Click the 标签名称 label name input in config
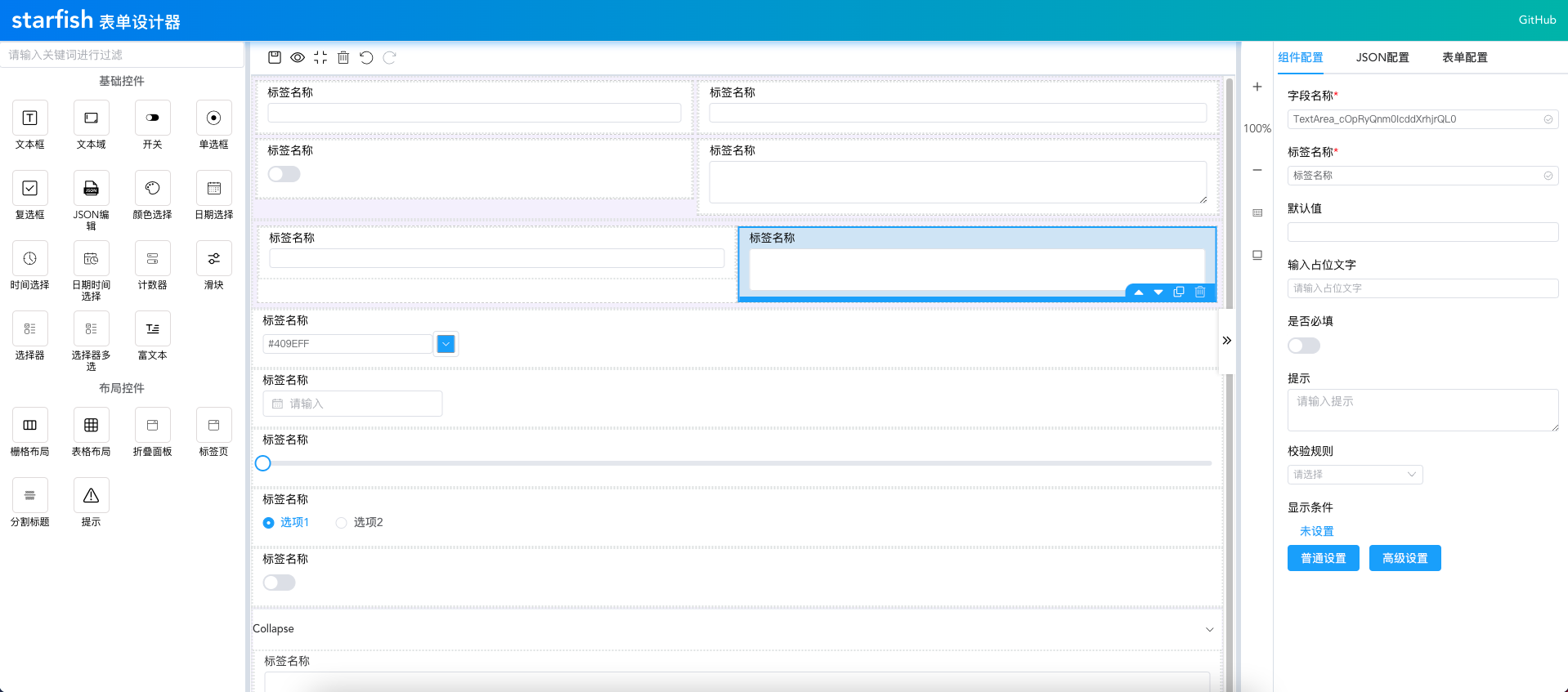Image resolution: width=1568 pixels, height=692 pixels. [x=1422, y=176]
